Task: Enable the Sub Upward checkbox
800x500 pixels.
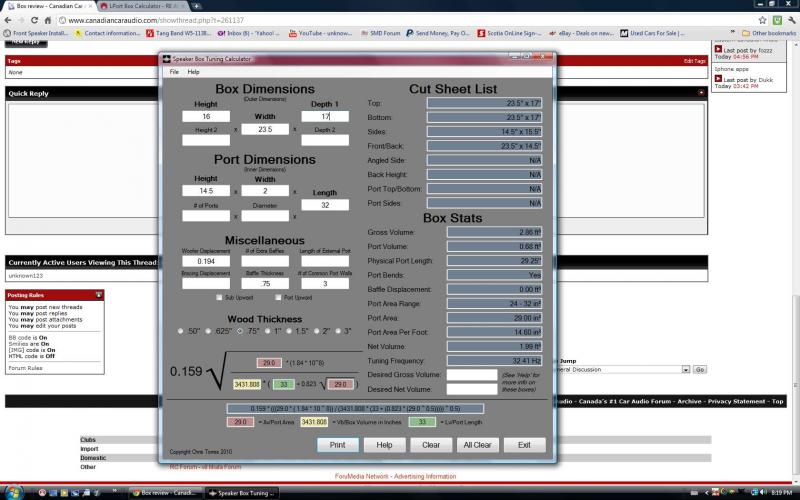Action: coord(218,297)
